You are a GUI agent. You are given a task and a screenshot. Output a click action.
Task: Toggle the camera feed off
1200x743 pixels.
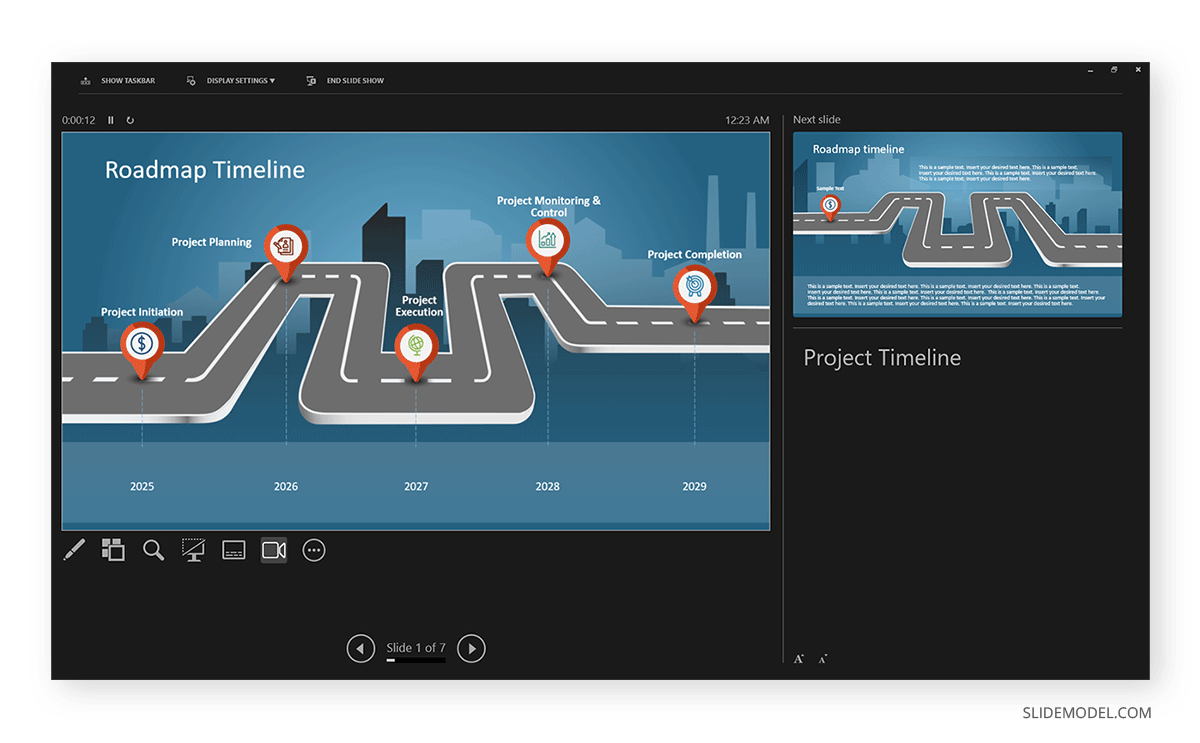[273, 550]
